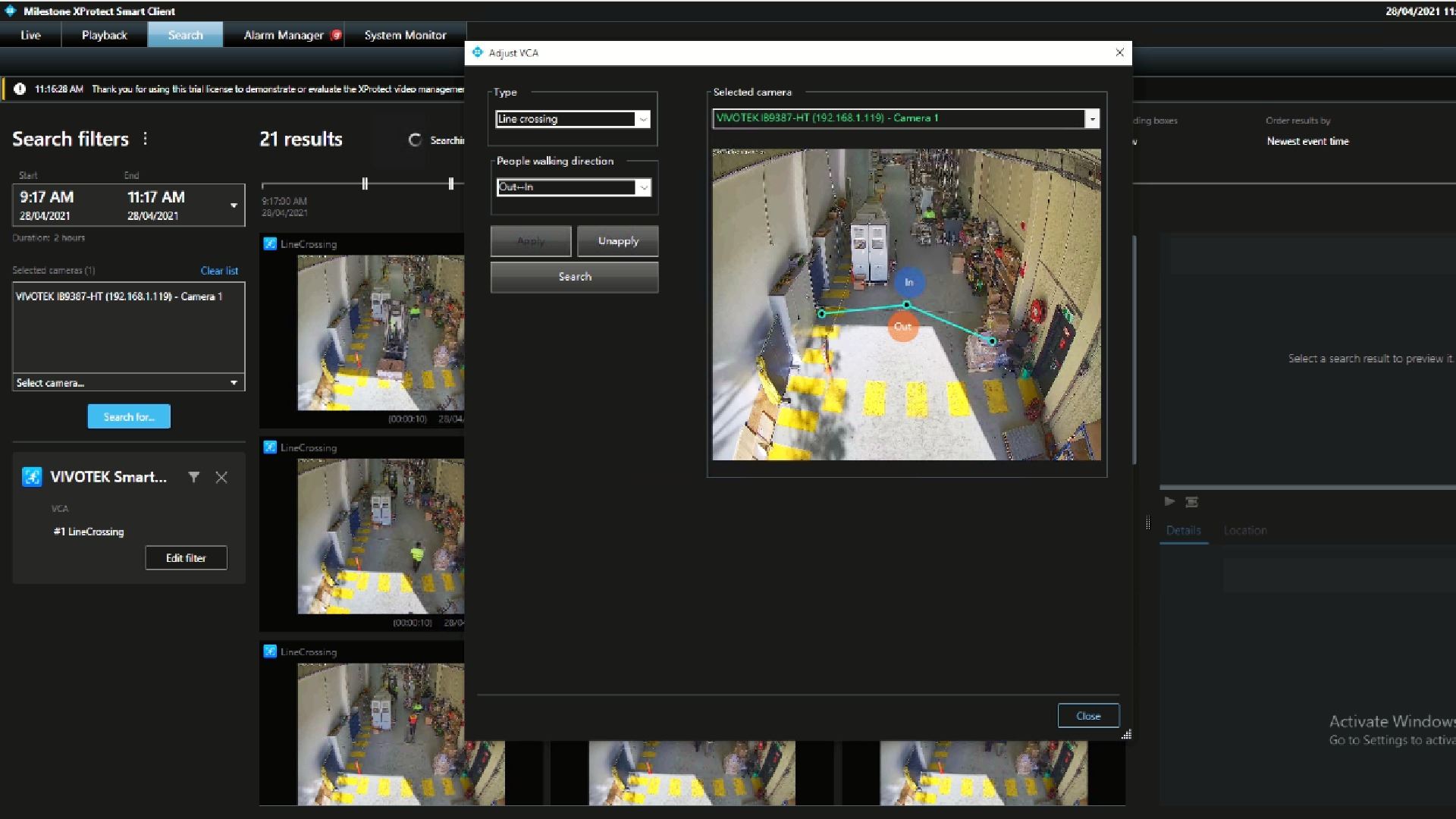Switch to the Playback tab
The image size is (1456, 819).
coord(105,35)
